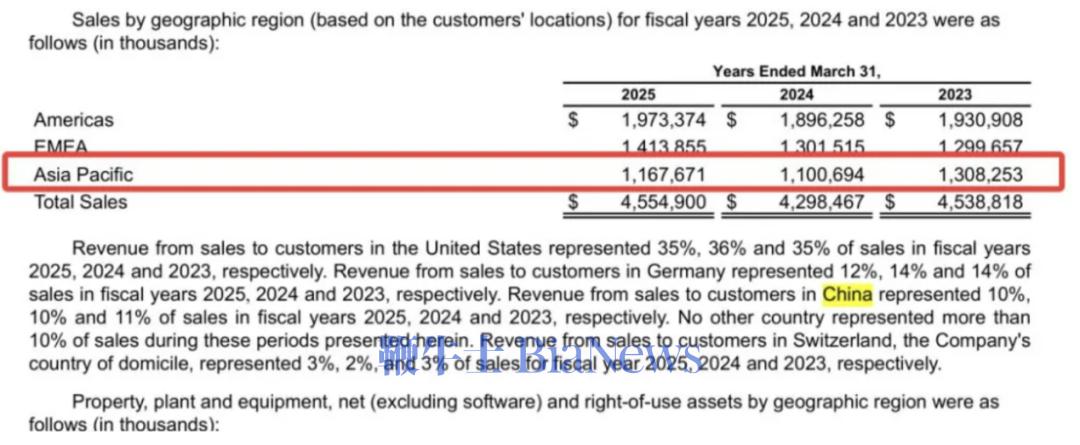Image resolution: width=1080 pixels, height=445 pixels.
Task: Click the 2025 column header in table
Action: (x=638, y=95)
